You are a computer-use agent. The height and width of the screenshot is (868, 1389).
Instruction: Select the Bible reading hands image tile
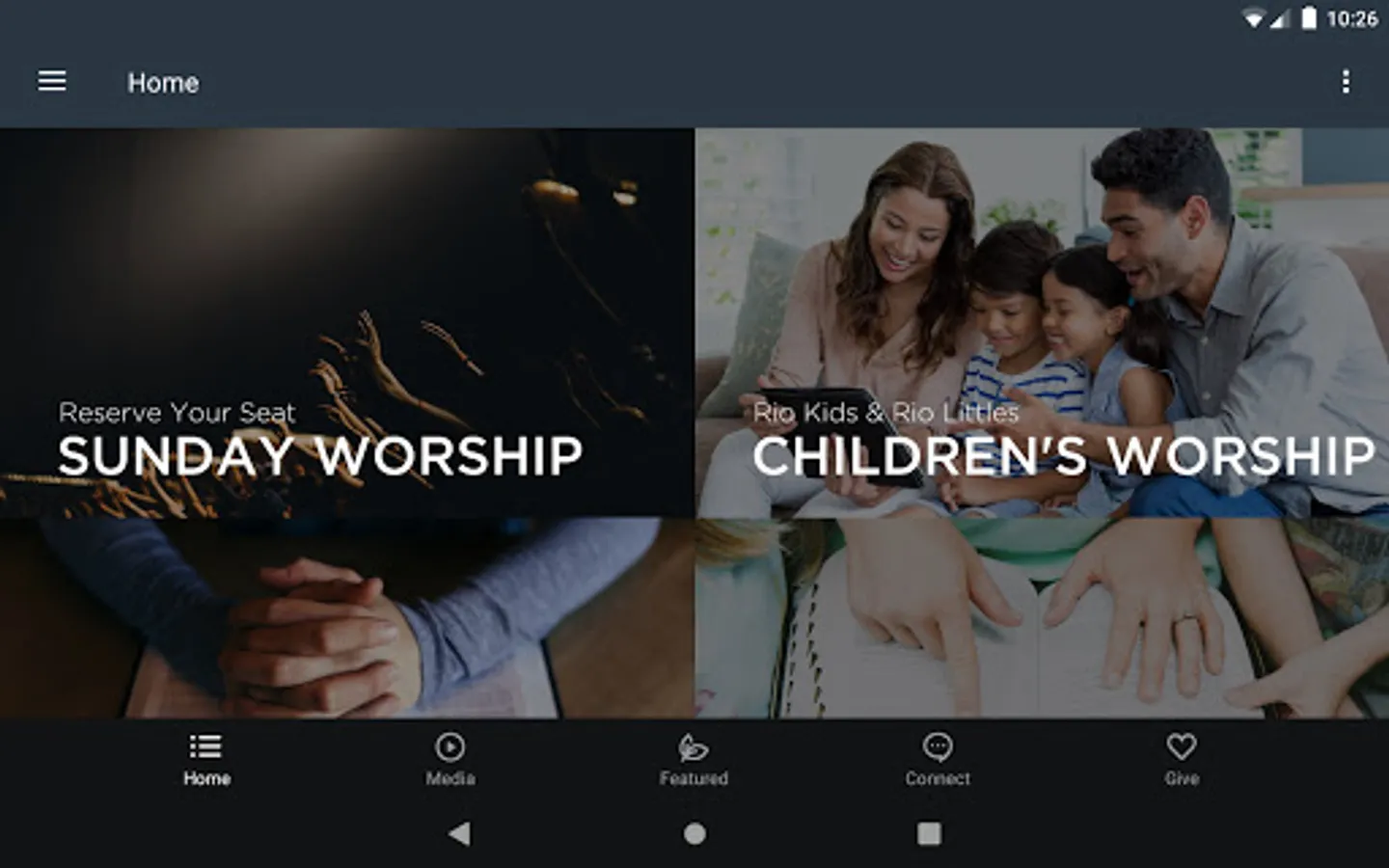pyautogui.click(x=1042, y=618)
